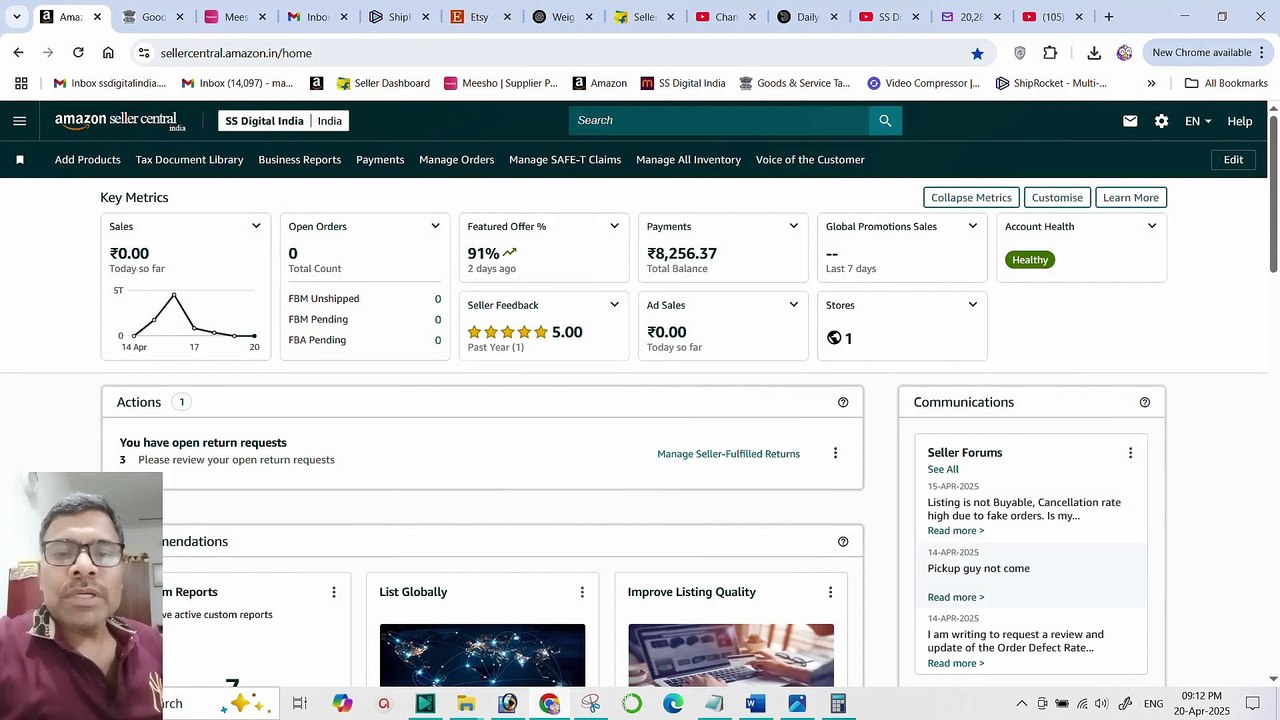
Task: Open the messages envelope icon
Action: (x=1130, y=121)
